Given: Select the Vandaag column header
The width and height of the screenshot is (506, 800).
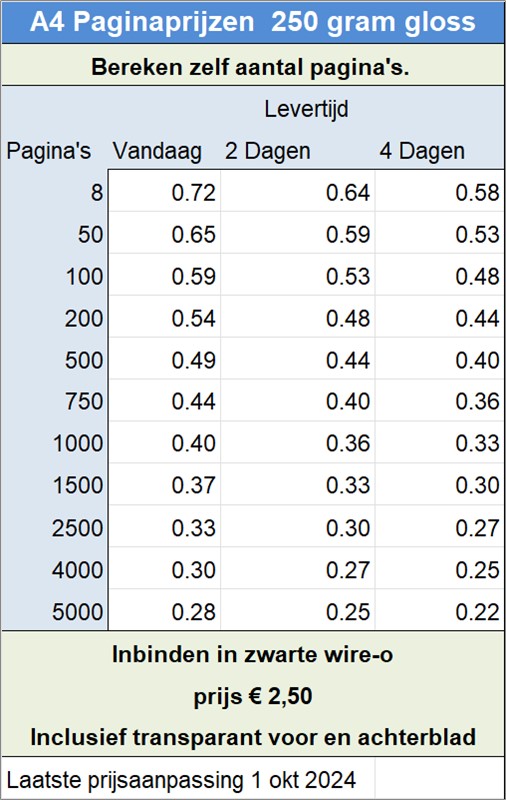Looking at the screenshot, I should pos(157,151).
